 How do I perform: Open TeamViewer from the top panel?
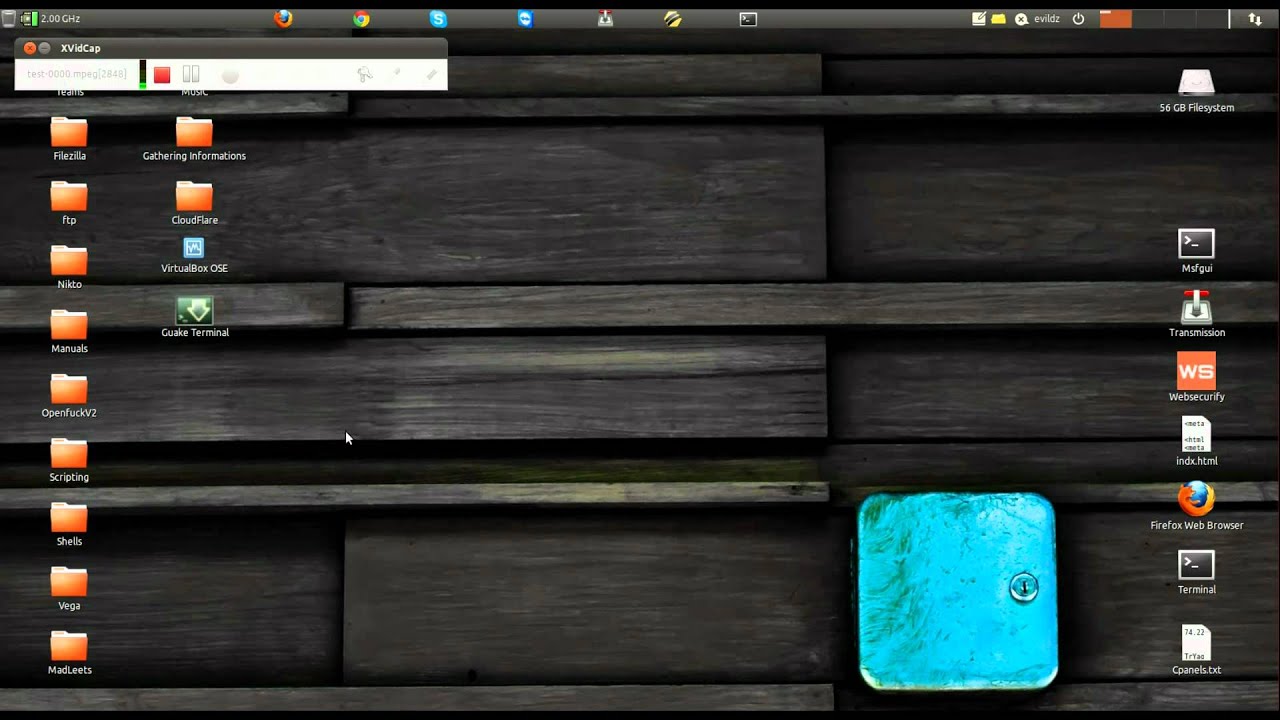[x=526, y=18]
